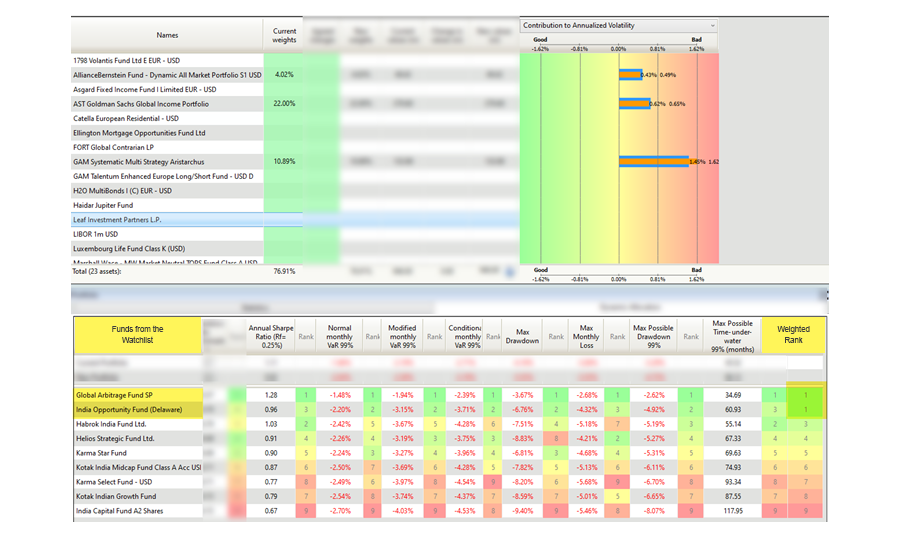Click the 117.95 time-under-water value
Screen dimensions: 900x536
pos(733,511)
